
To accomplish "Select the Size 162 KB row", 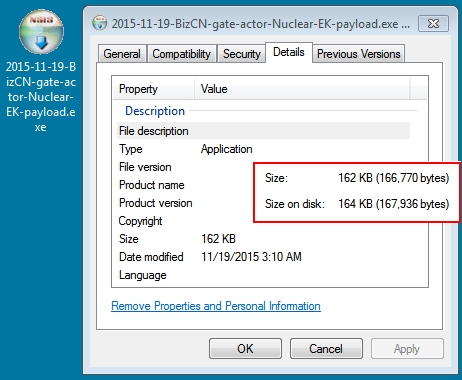I will 264,239.
